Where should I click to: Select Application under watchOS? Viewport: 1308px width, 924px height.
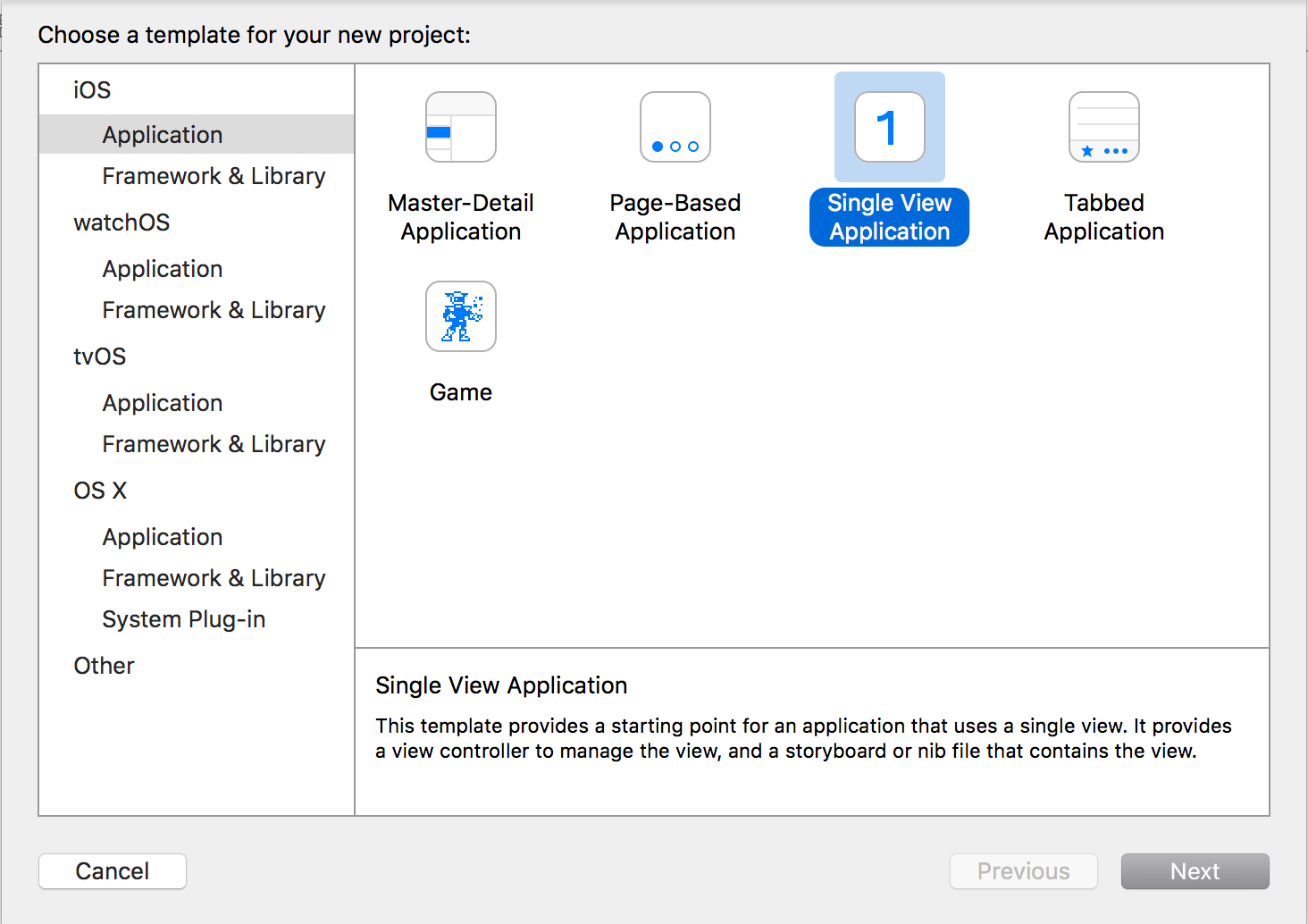[163, 269]
